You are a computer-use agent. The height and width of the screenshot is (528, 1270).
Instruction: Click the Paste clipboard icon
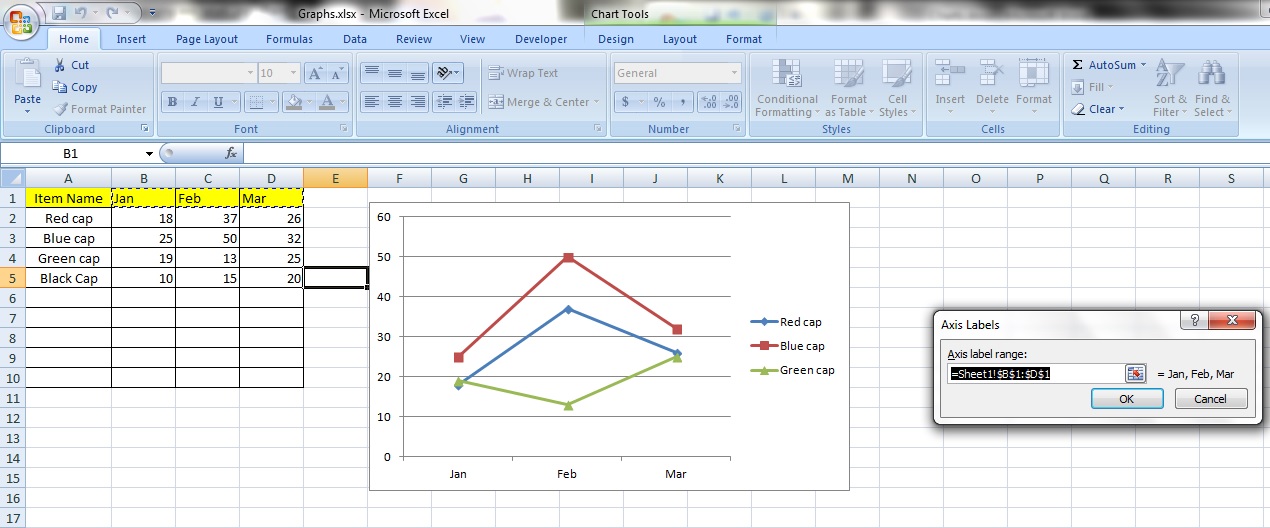[x=27, y=75]
